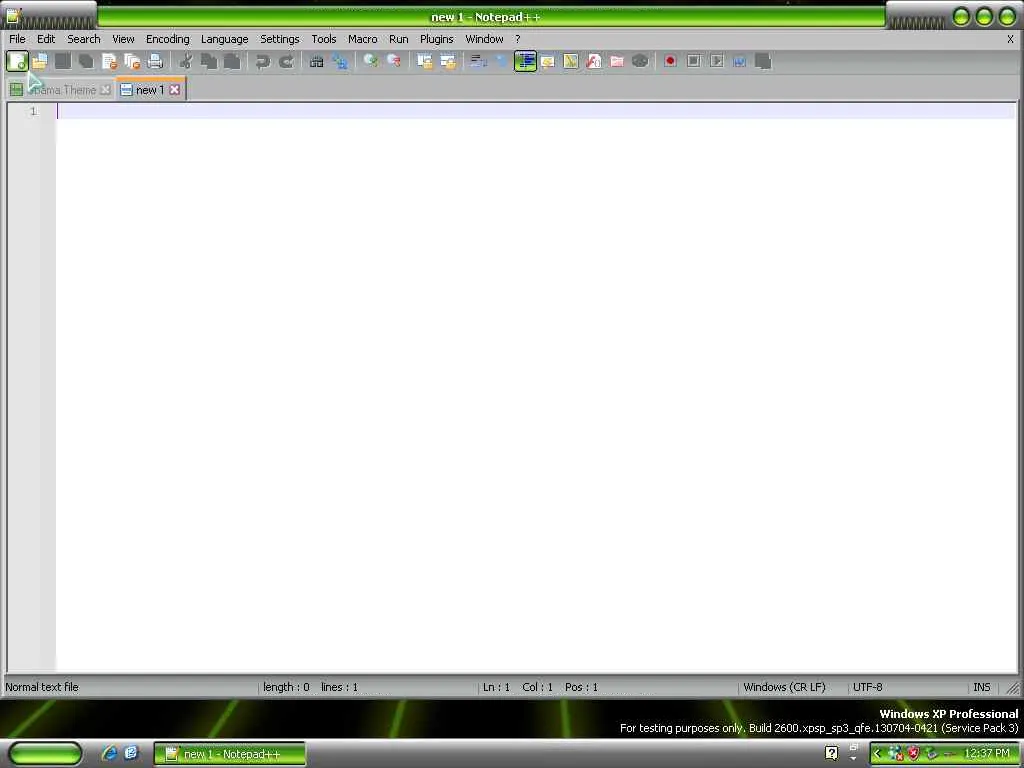
Task: Toggle the highlighted Indent Guide icon
Action: pos(525,61)
